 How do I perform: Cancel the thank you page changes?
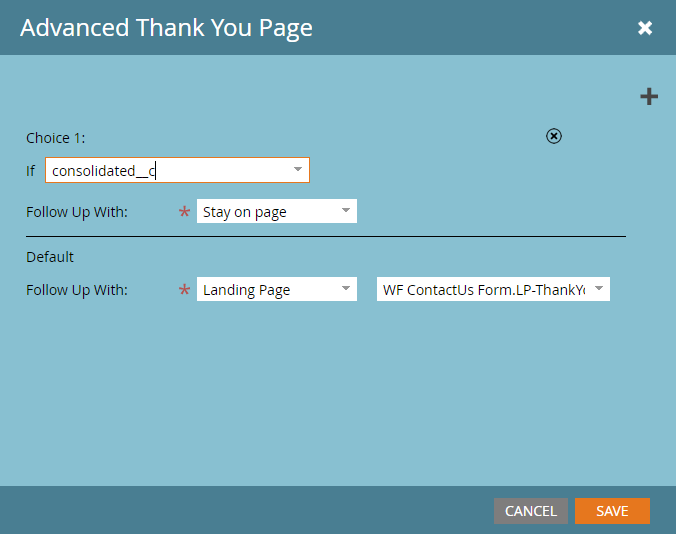click(531, 511)
